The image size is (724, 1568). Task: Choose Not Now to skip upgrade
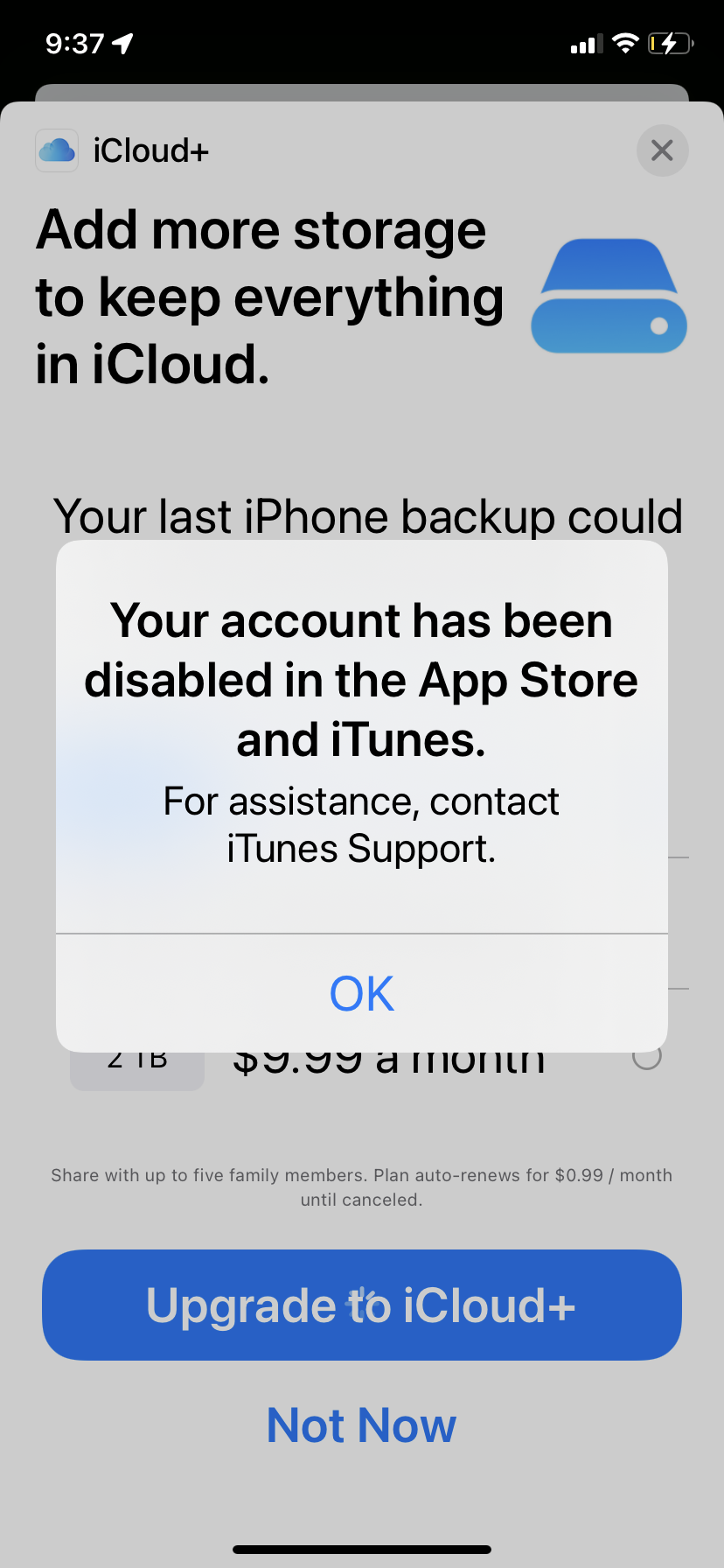click(362, 1425)
